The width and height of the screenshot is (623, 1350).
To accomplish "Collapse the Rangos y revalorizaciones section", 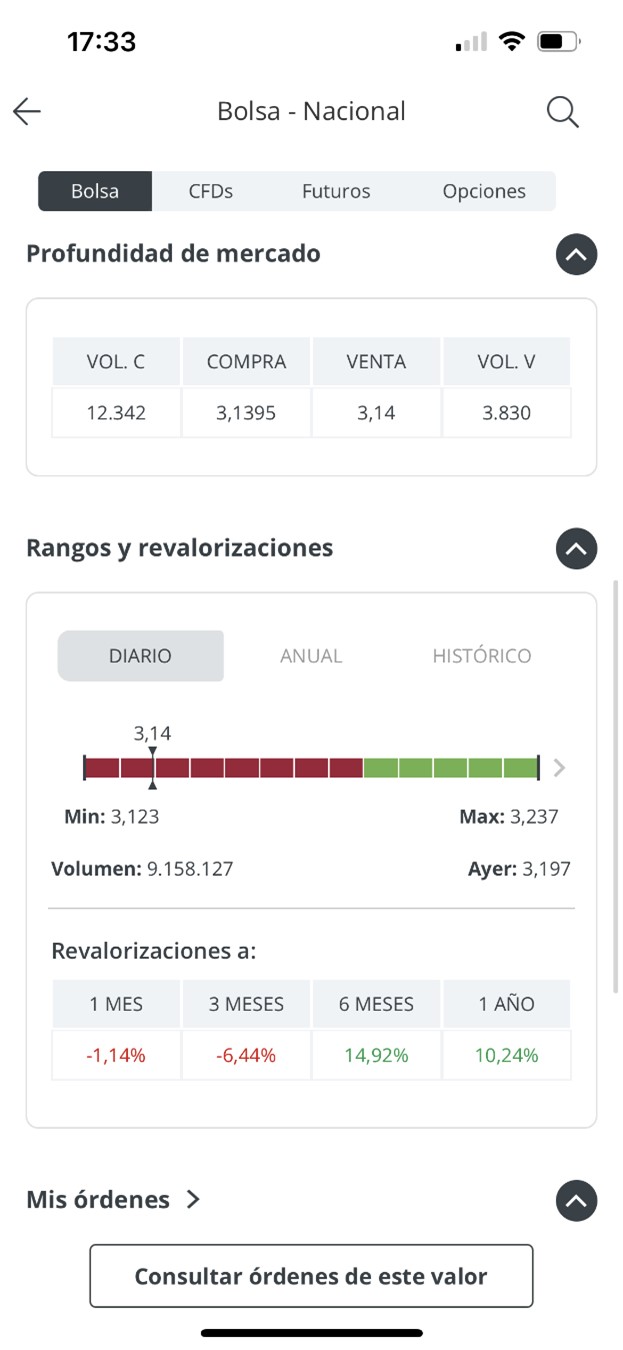I will click(576, 549).
